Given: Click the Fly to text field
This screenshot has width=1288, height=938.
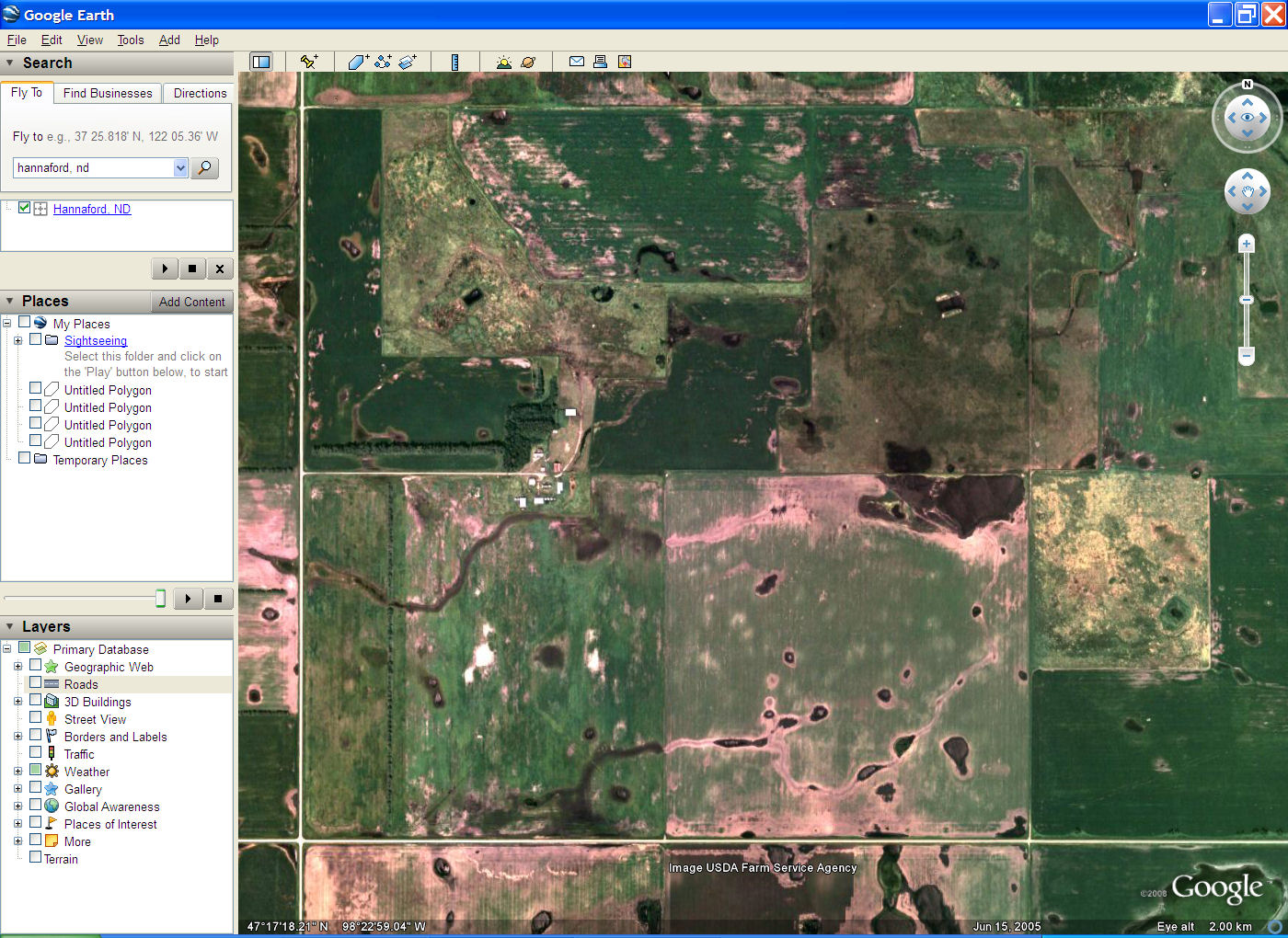Looking at the screenshot, I should click(x=94, y=167).
